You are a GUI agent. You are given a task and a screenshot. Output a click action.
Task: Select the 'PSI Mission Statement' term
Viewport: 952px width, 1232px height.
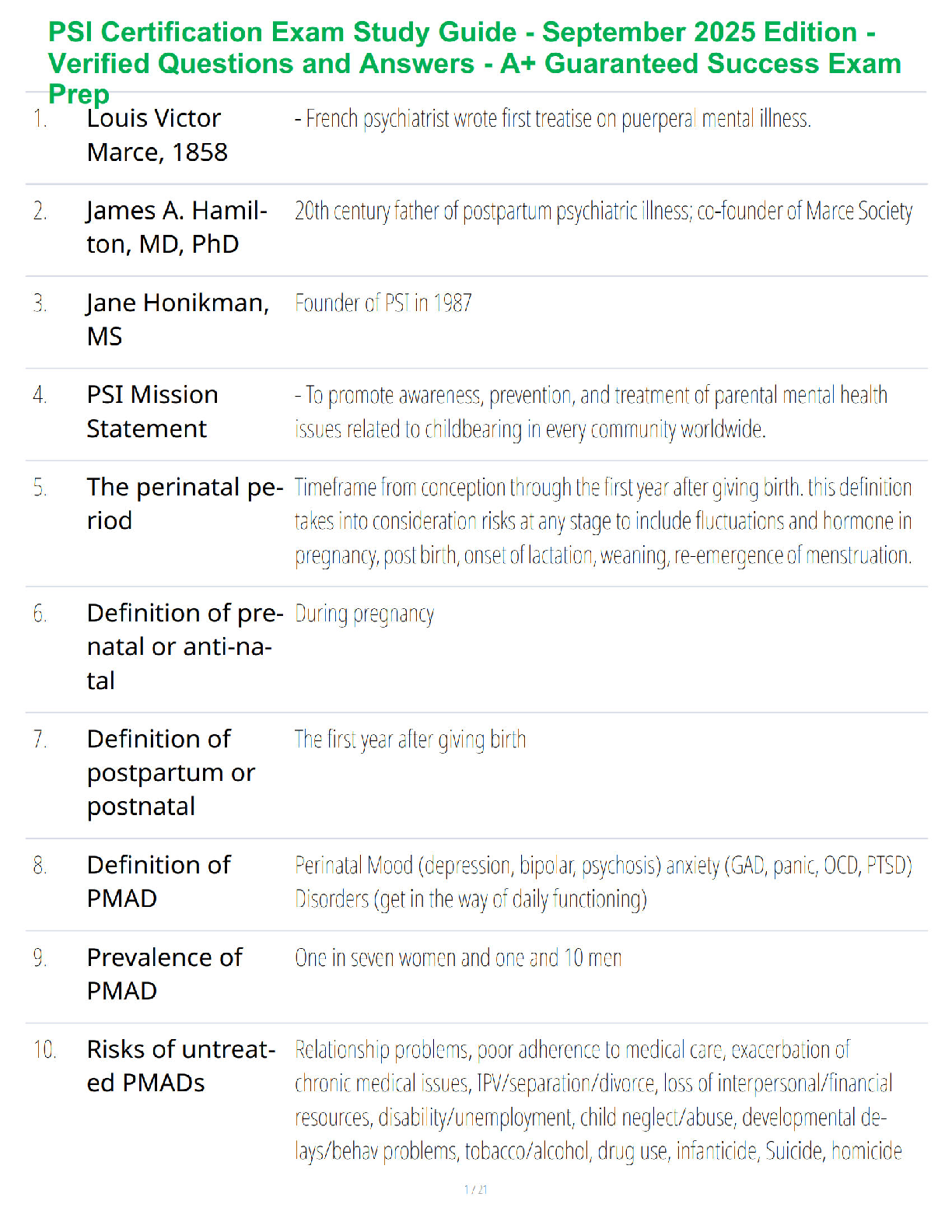[152, 411]
